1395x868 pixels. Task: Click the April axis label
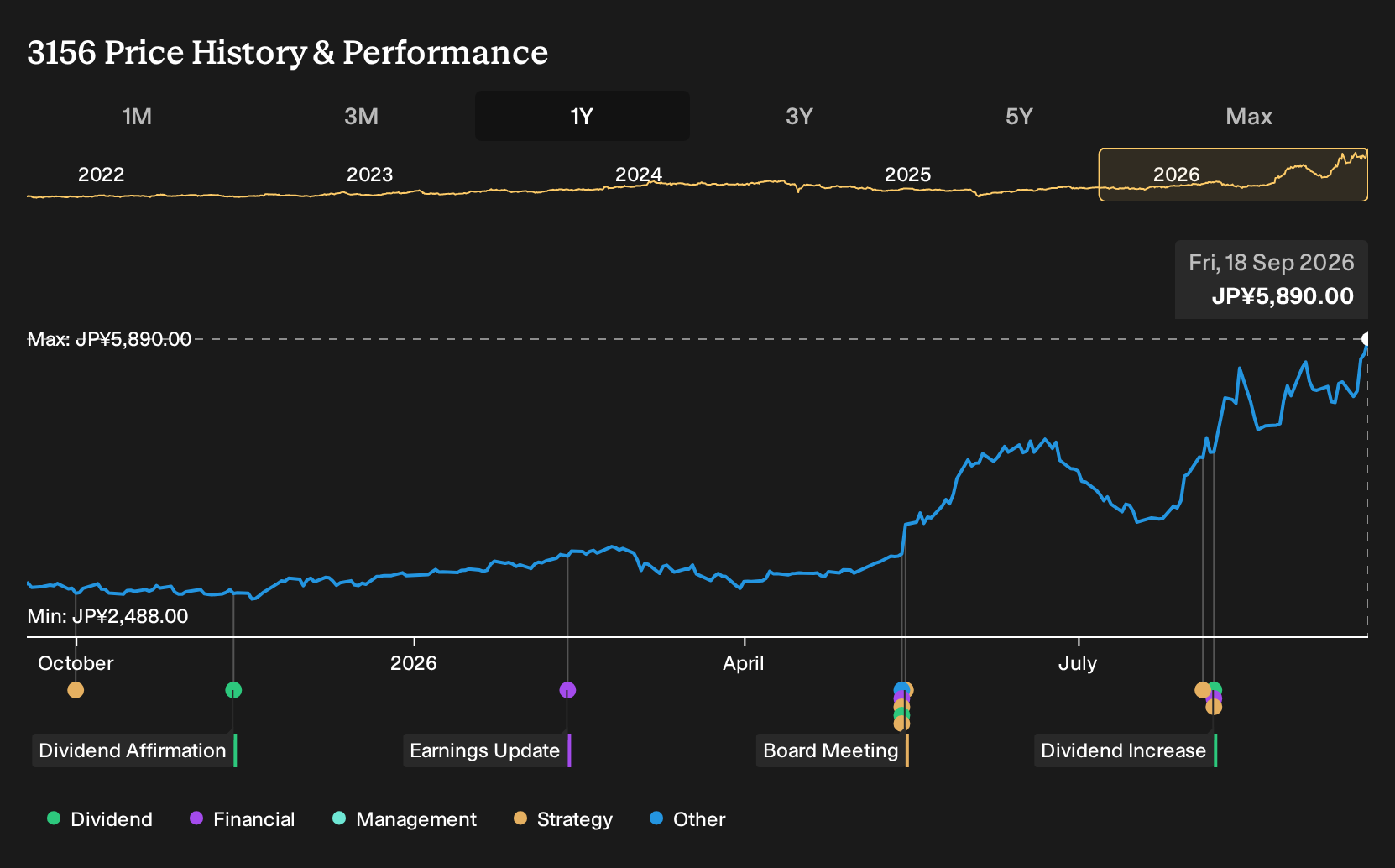(744, 663)
